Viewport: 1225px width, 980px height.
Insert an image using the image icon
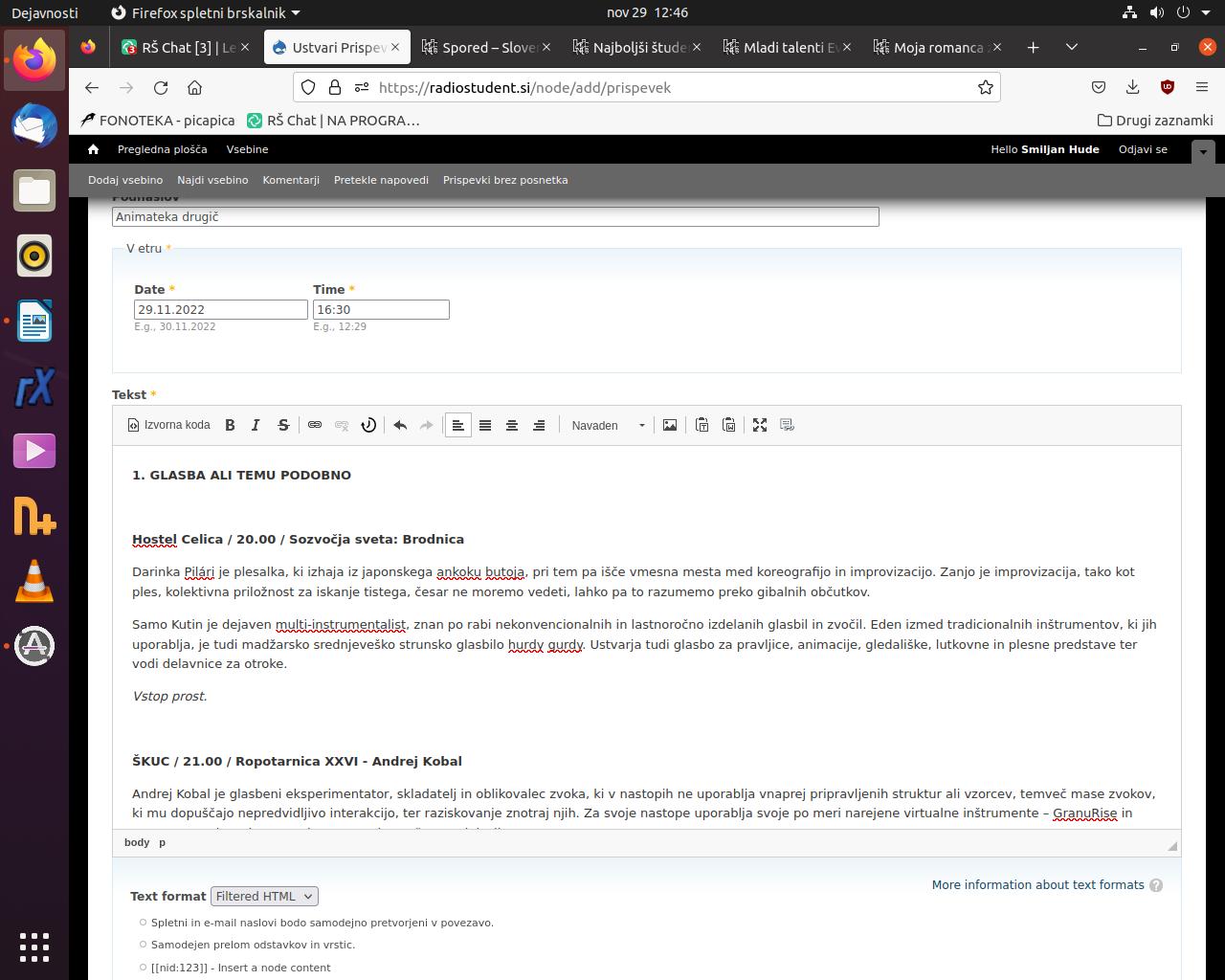(x=670, y=425)
